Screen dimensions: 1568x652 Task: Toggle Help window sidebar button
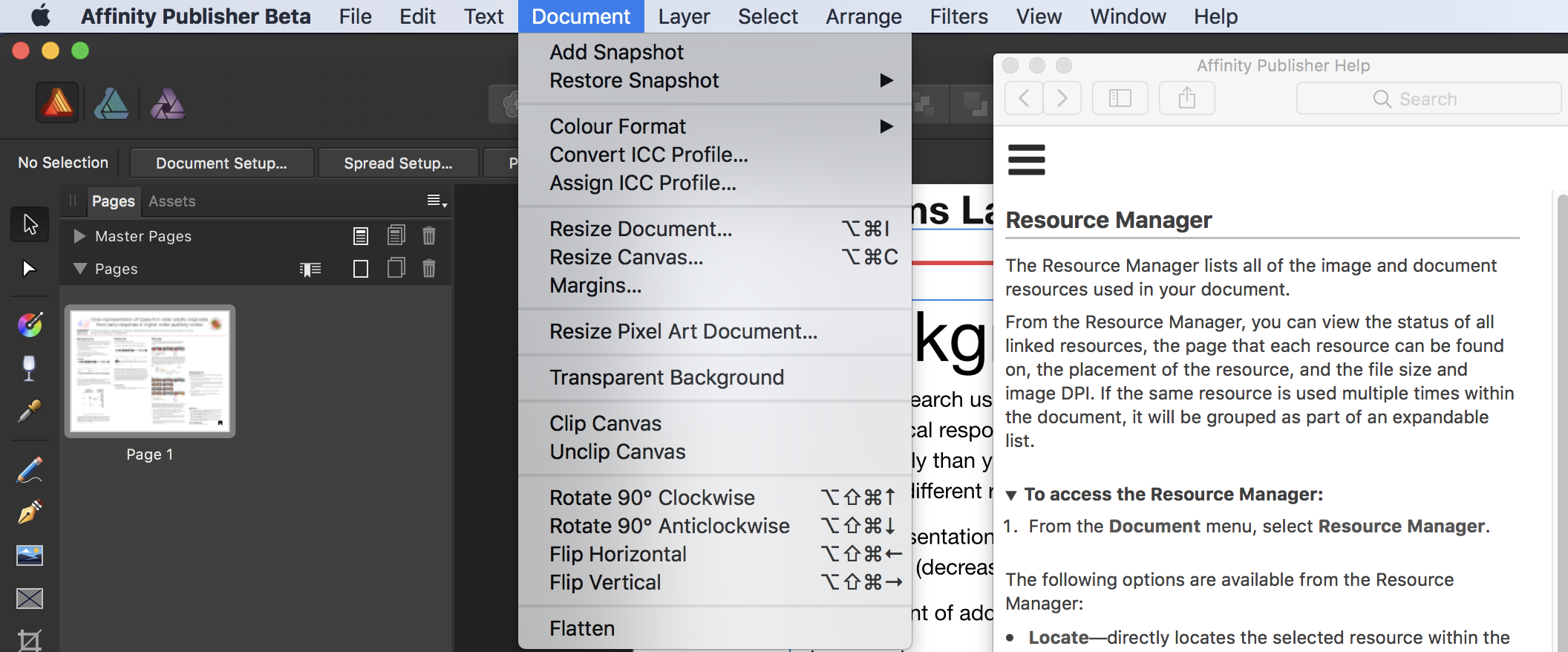1120,98
